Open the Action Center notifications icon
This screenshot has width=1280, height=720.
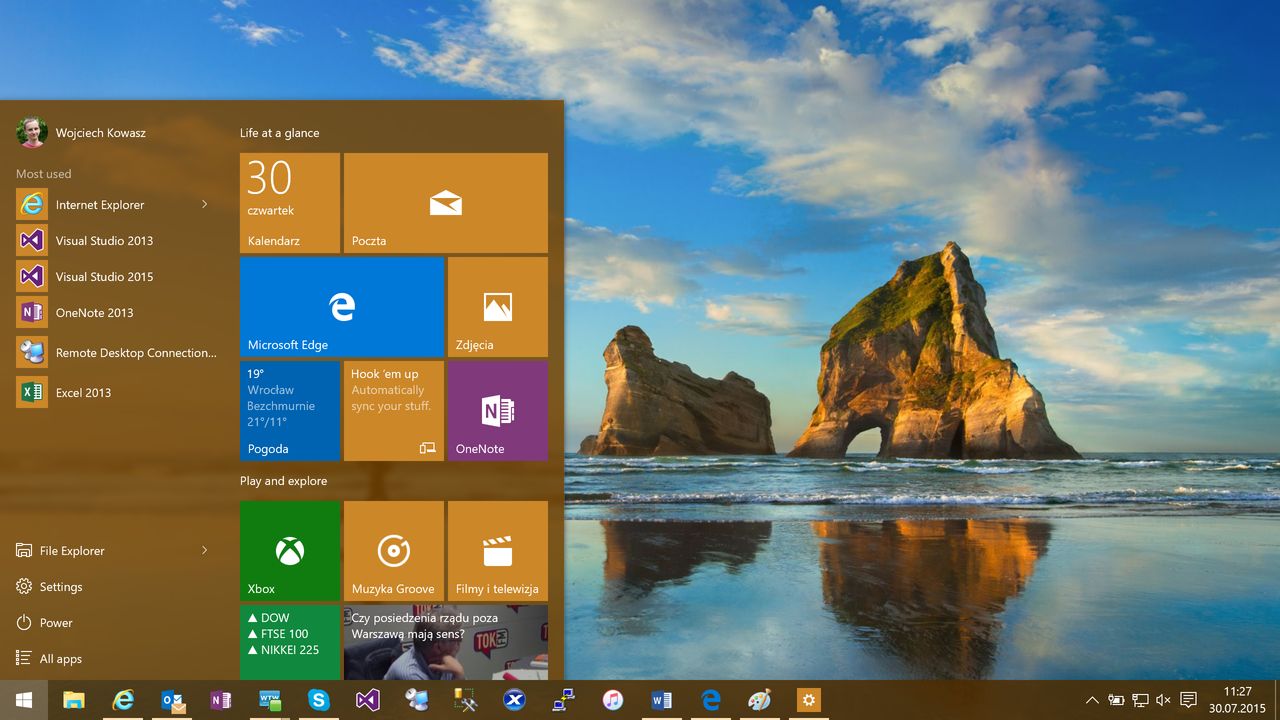tap(1188, 700)
